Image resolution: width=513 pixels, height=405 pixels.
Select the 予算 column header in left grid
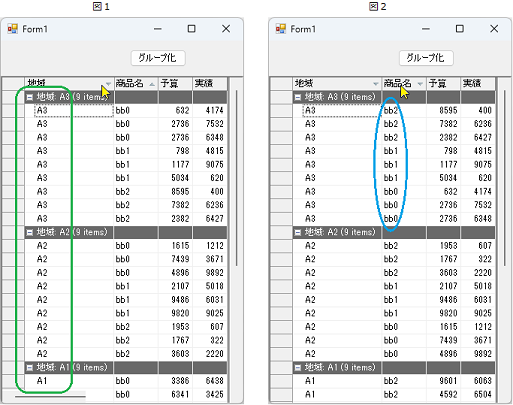(x=175, y=83)
